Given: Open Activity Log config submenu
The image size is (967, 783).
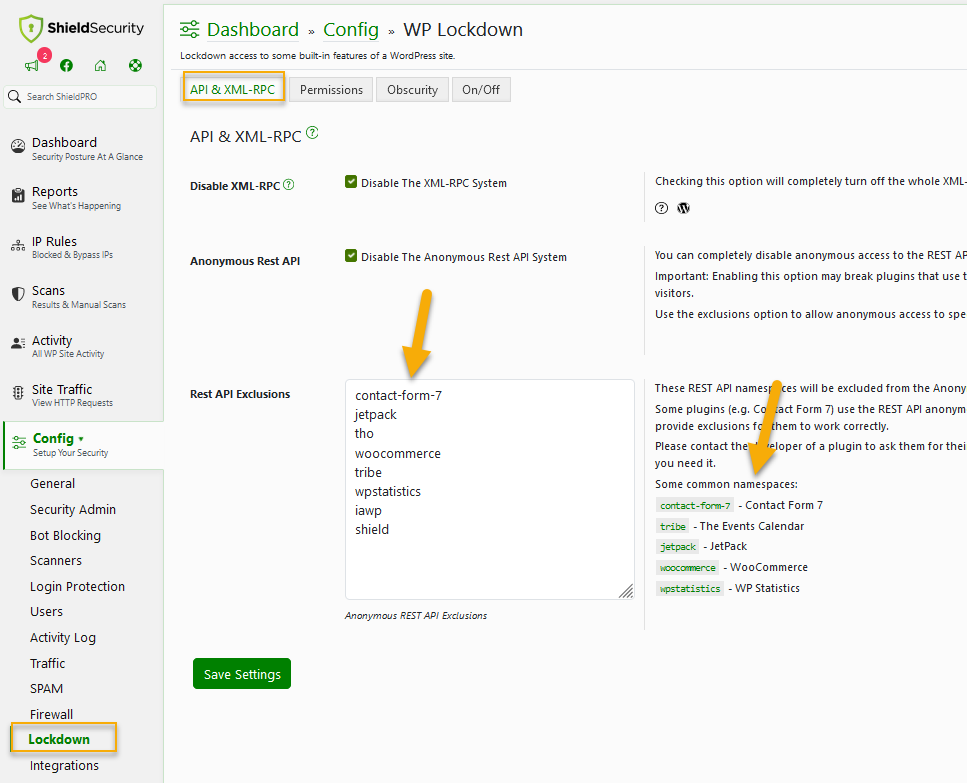Looking at the screenshot, I should (x=63, y=637).
